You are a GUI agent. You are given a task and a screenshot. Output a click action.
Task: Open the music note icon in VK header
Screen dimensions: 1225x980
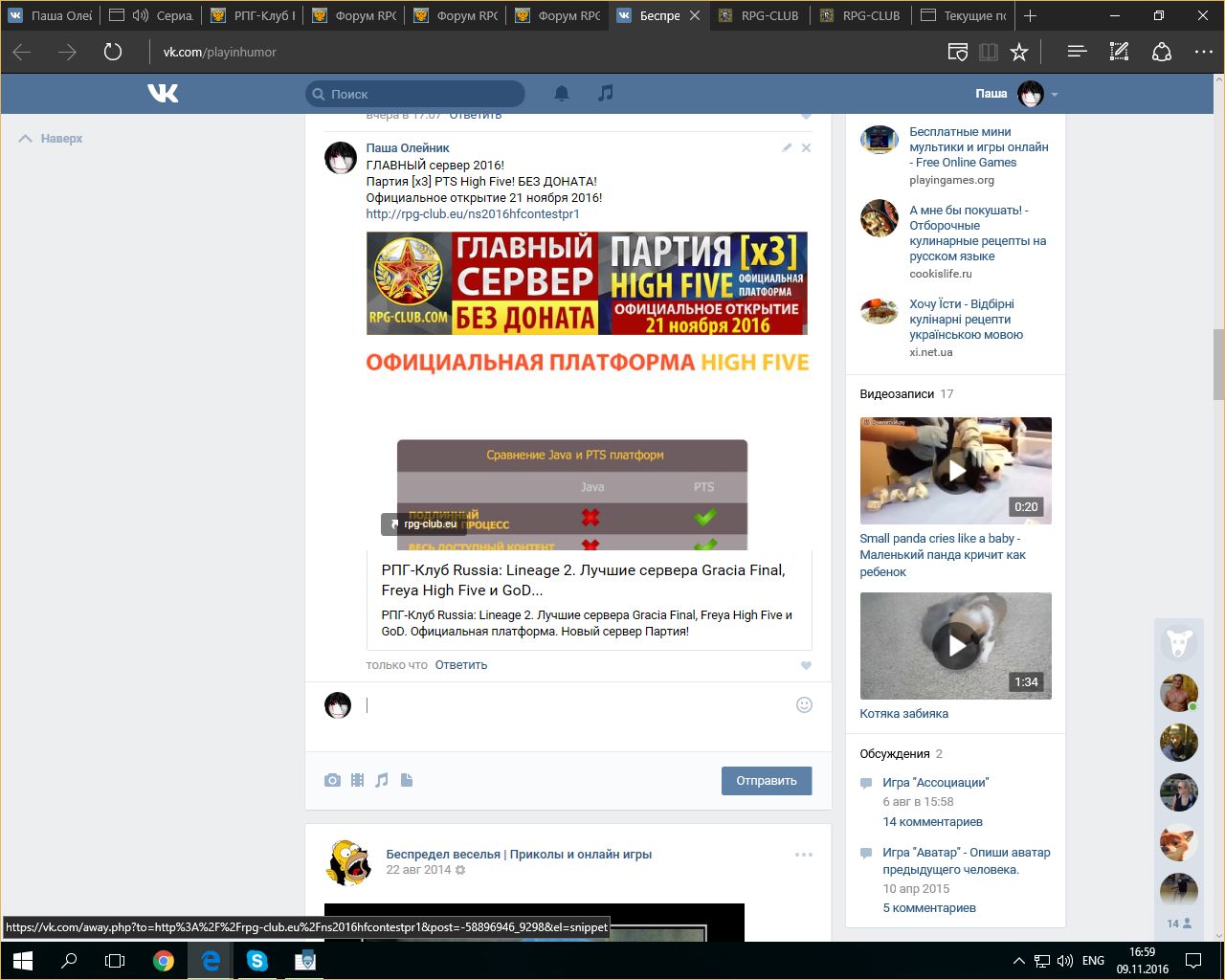point(605,93)
